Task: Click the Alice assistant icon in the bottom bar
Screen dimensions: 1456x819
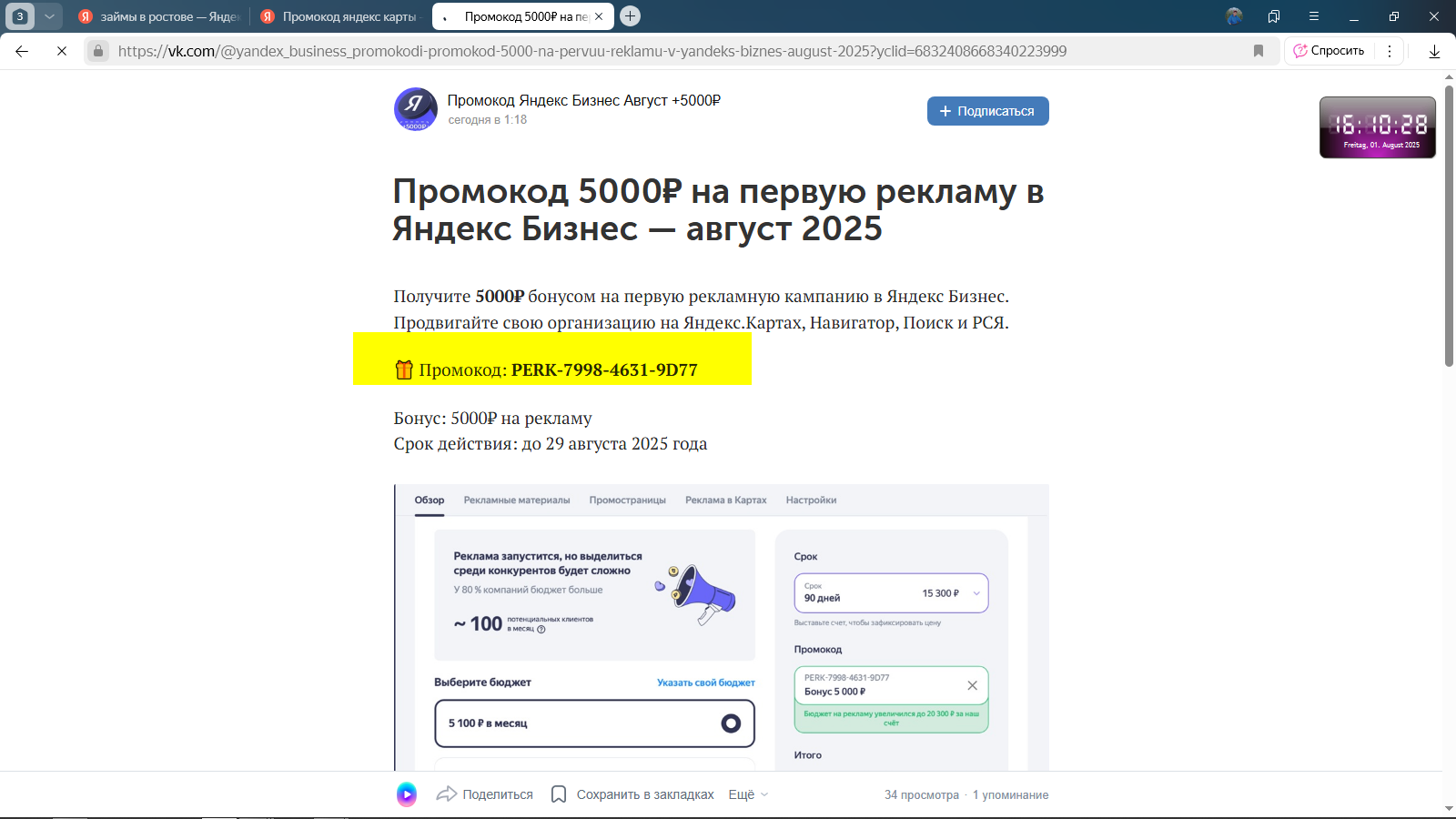Action: click(x=407, y=794)
